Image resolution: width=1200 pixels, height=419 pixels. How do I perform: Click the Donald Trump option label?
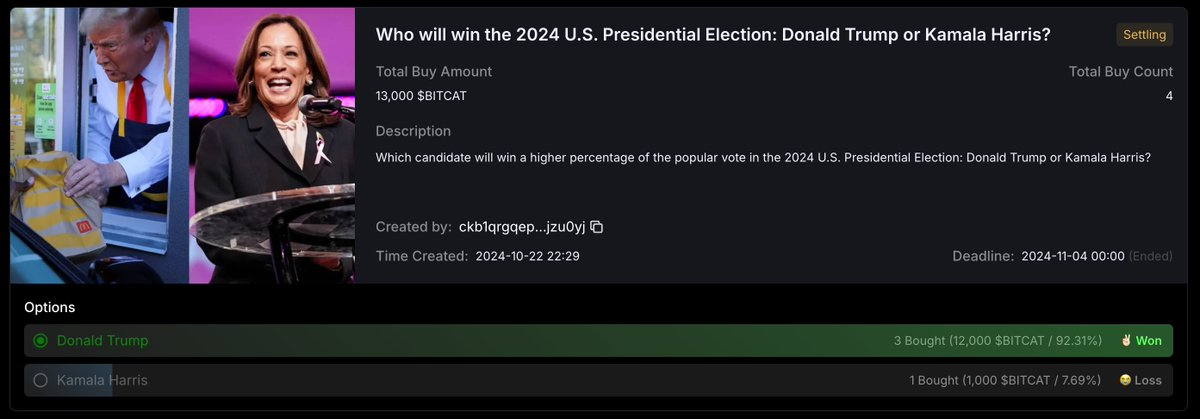(102, 341)
